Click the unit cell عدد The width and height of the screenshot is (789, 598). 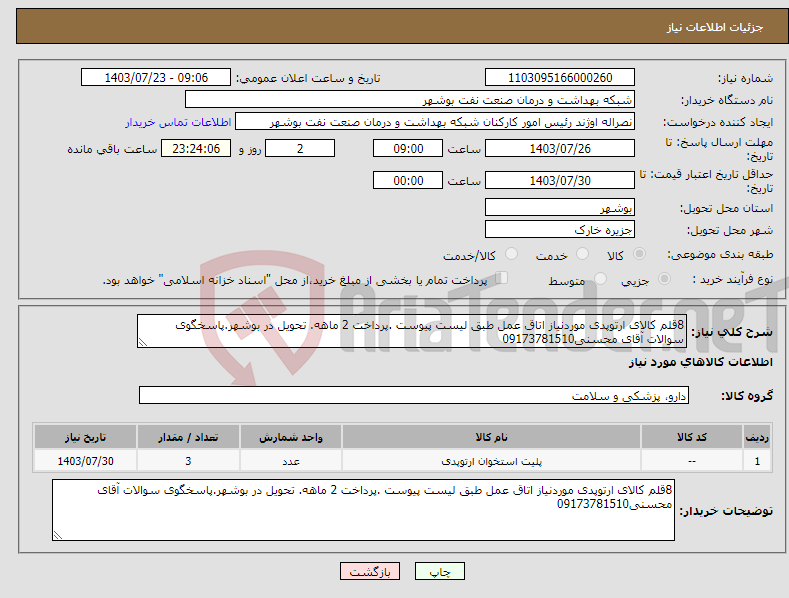click(291, 461)
